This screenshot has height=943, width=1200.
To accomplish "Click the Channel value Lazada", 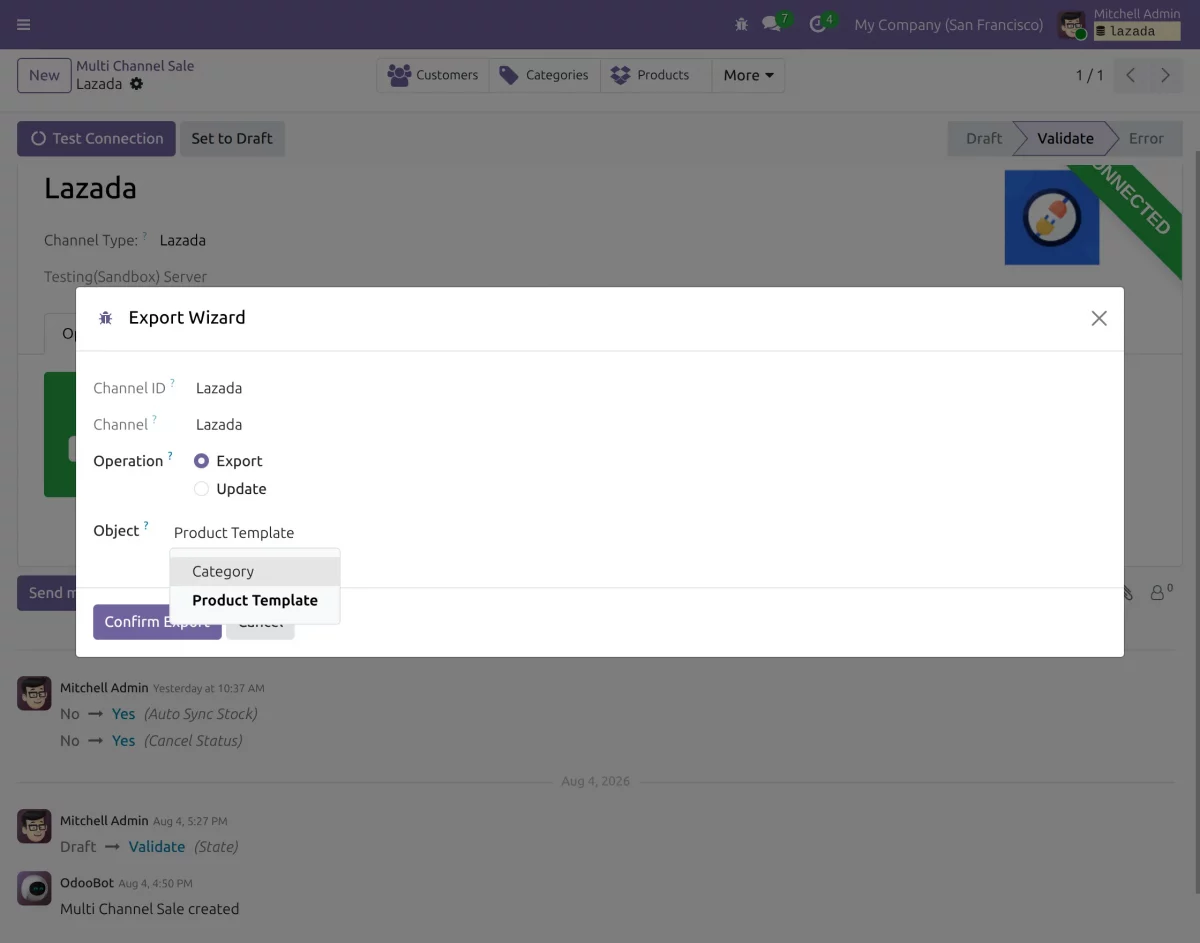I will [219, 425].
